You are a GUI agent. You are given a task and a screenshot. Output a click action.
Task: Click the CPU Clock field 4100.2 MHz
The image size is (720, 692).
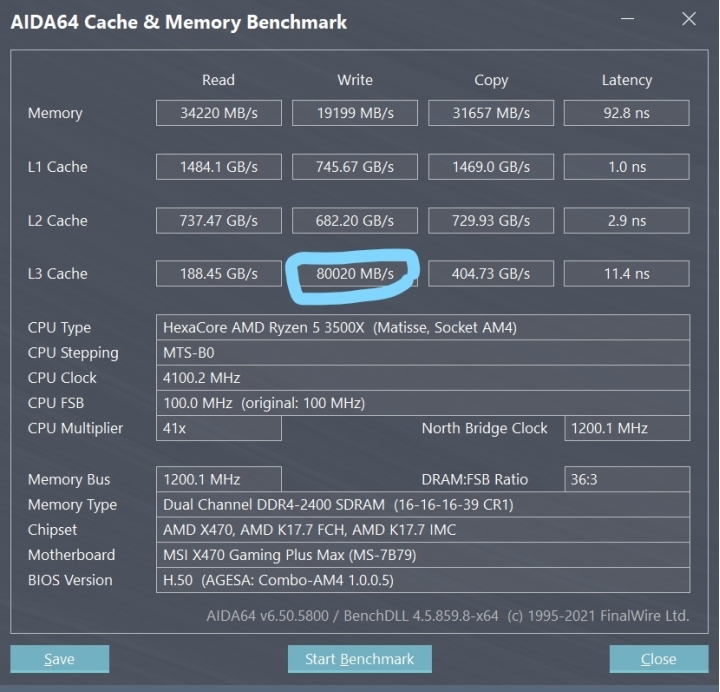point(423,378)
